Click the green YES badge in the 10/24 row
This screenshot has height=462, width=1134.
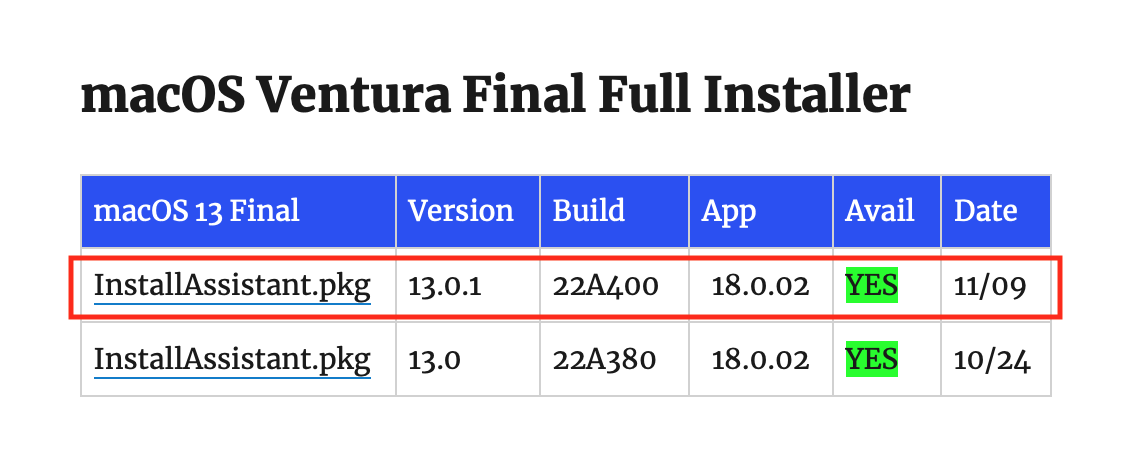pos(871,359)
